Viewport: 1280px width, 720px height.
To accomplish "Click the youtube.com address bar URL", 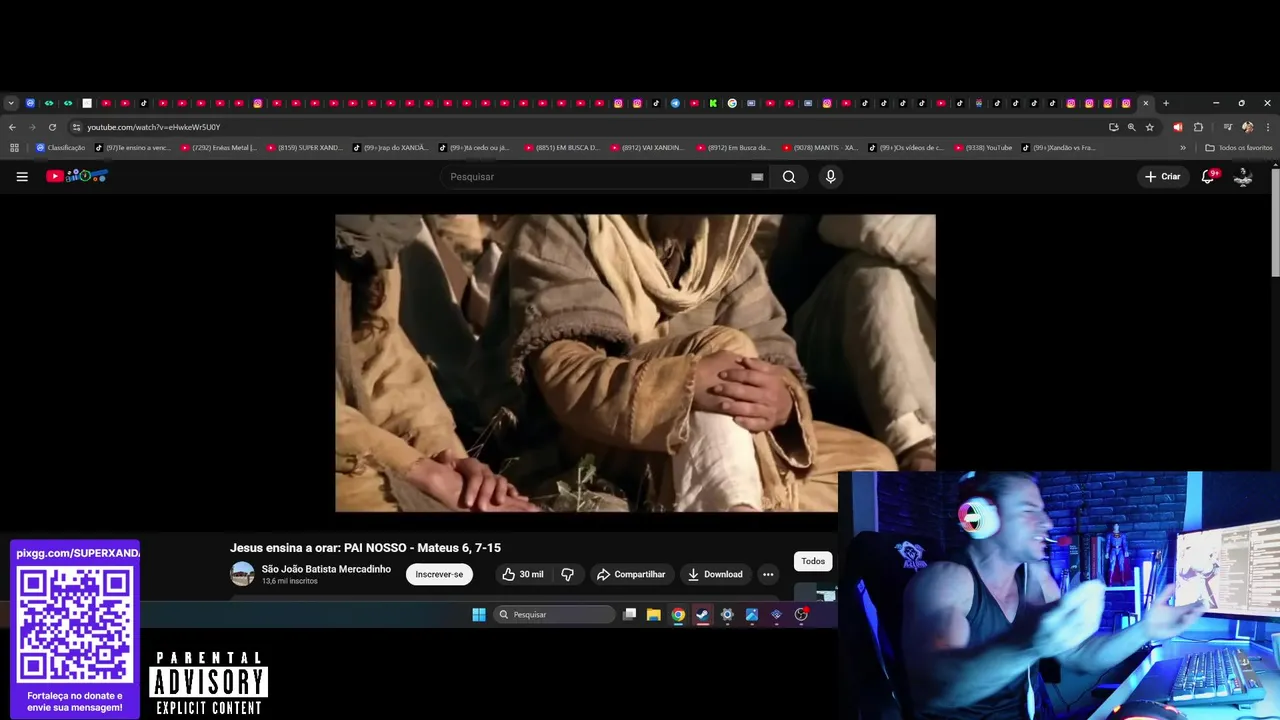I will point(153,127).
